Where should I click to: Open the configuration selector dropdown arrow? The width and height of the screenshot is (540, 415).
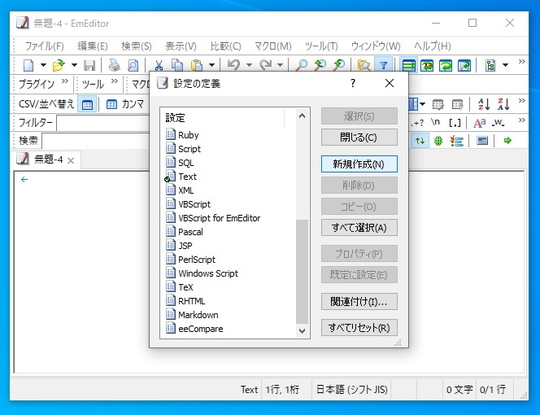click(x=505, y=65)
